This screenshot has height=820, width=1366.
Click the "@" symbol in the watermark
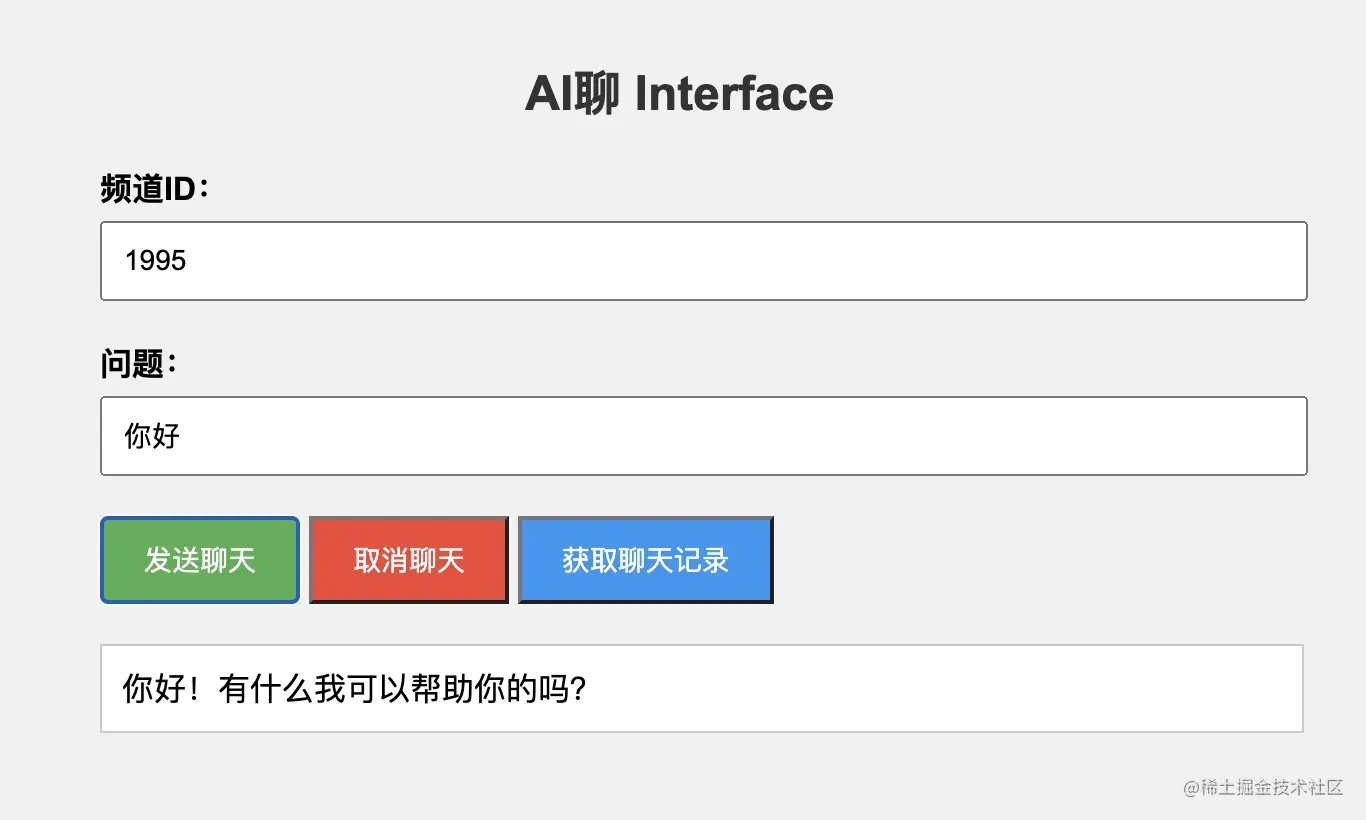1191,788
